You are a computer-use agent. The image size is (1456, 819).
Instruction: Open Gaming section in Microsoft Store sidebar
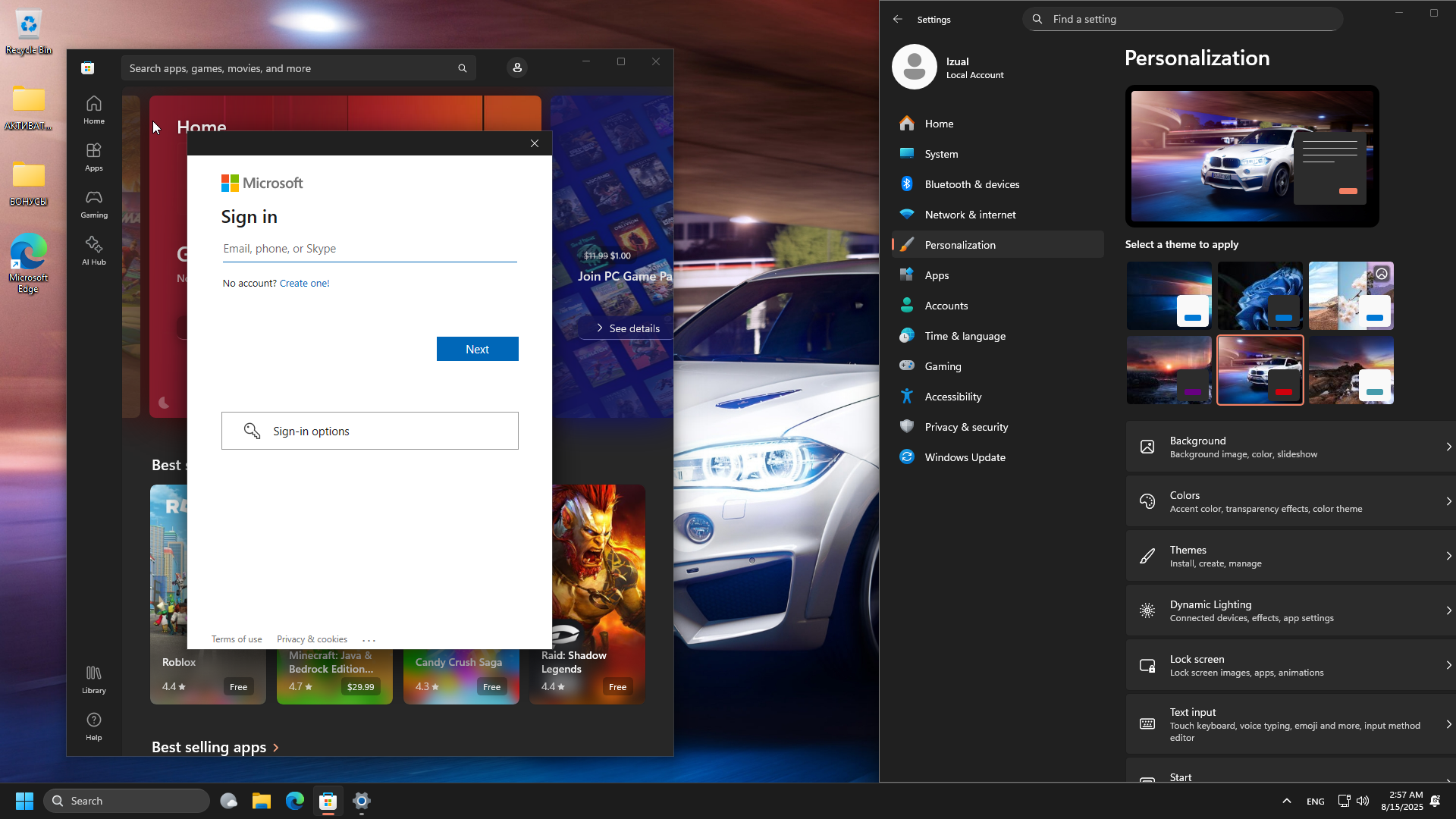94,204
